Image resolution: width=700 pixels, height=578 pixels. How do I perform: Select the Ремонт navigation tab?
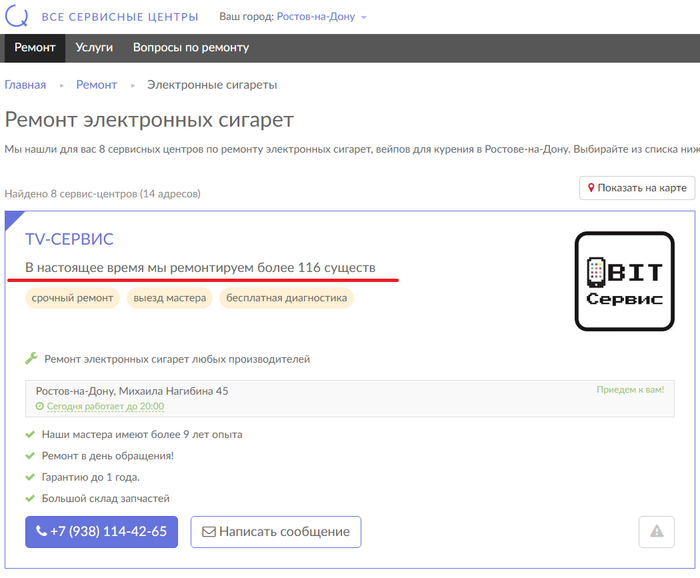(35, 48)
